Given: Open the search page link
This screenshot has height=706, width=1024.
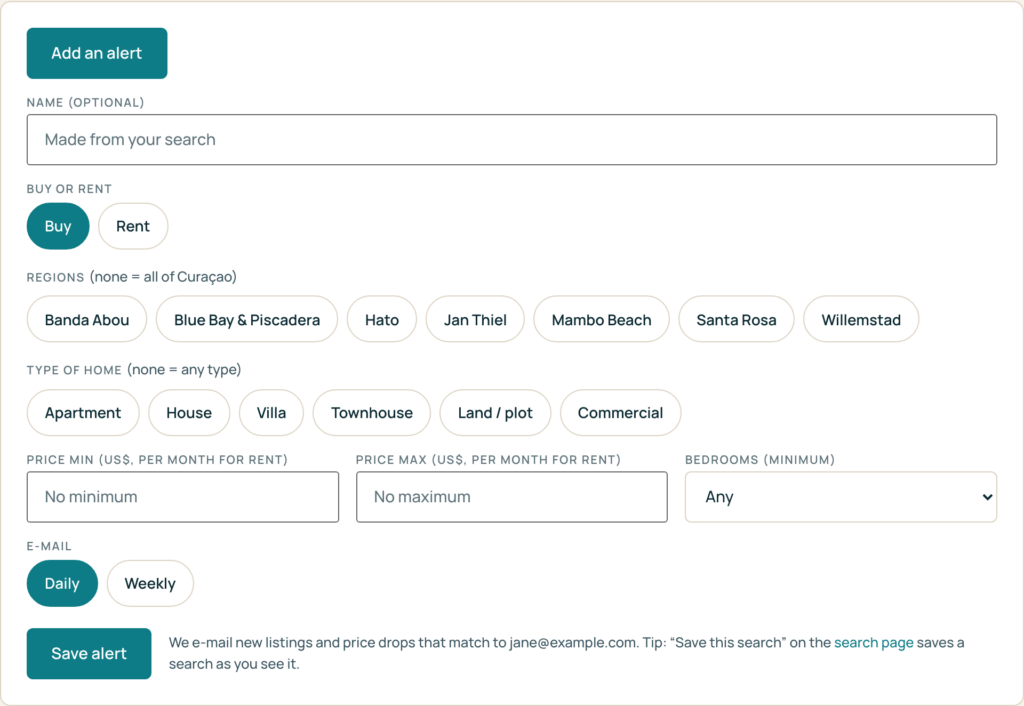Looking at the screenshot, I should (x=873, y=643).
